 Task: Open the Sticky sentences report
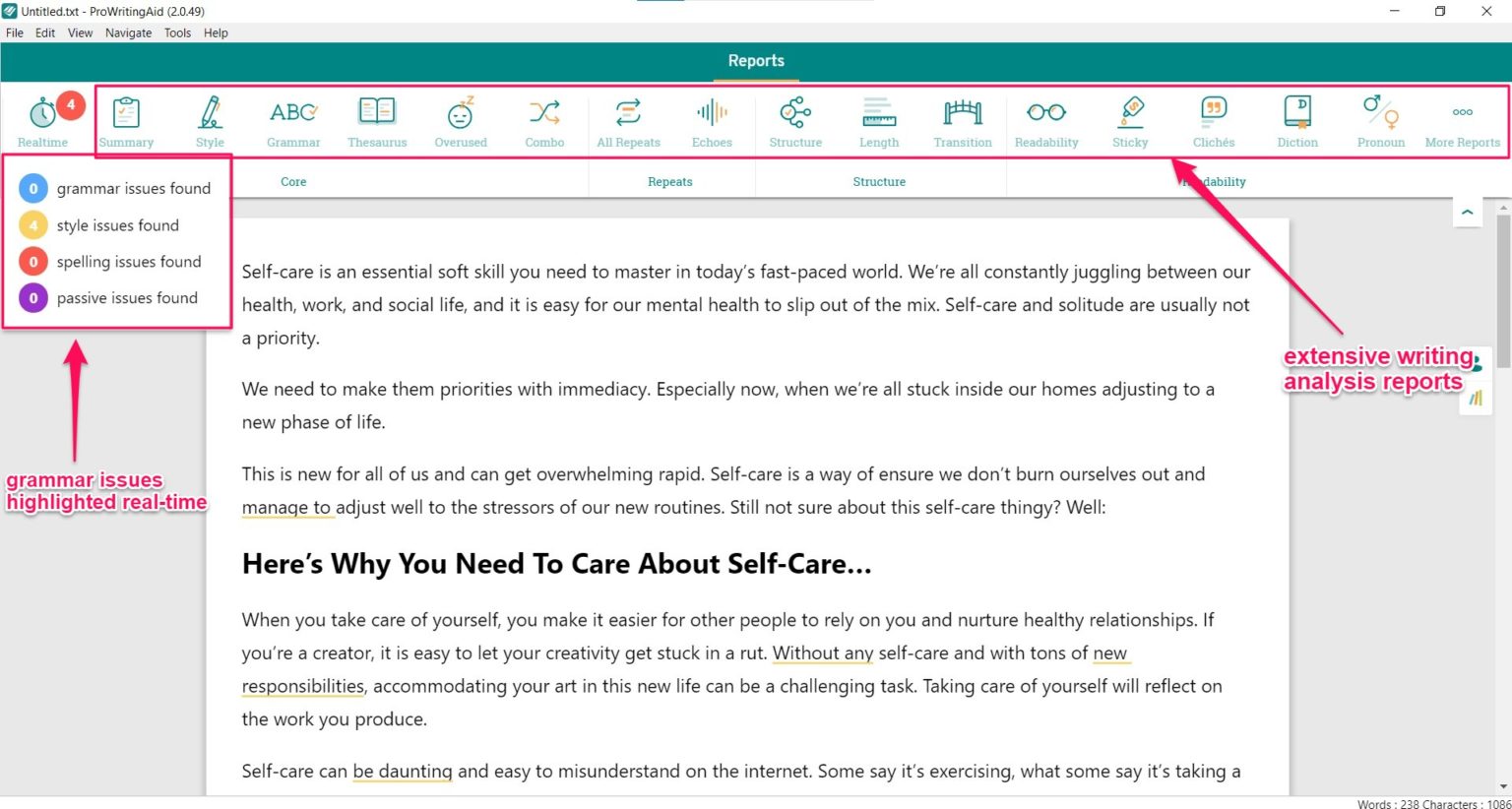point(1129,118)
